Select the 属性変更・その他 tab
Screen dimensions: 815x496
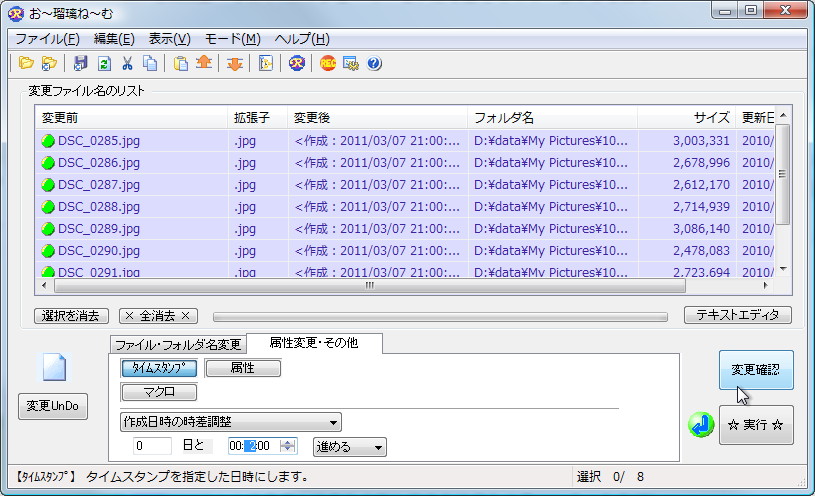pyautogui.click(x=314, y=343)
